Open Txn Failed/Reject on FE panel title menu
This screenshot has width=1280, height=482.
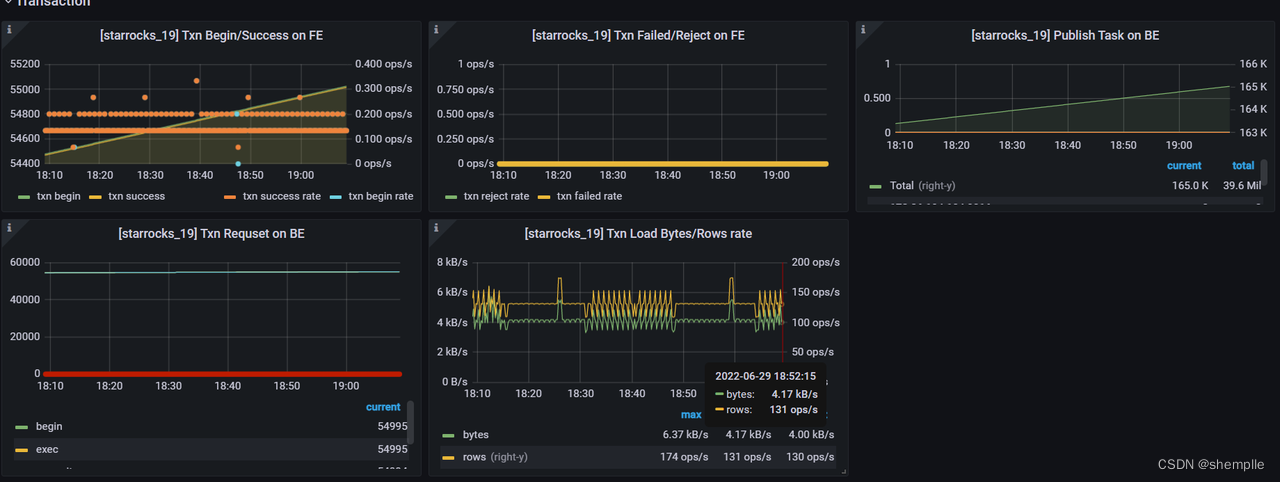coord(638,35)
